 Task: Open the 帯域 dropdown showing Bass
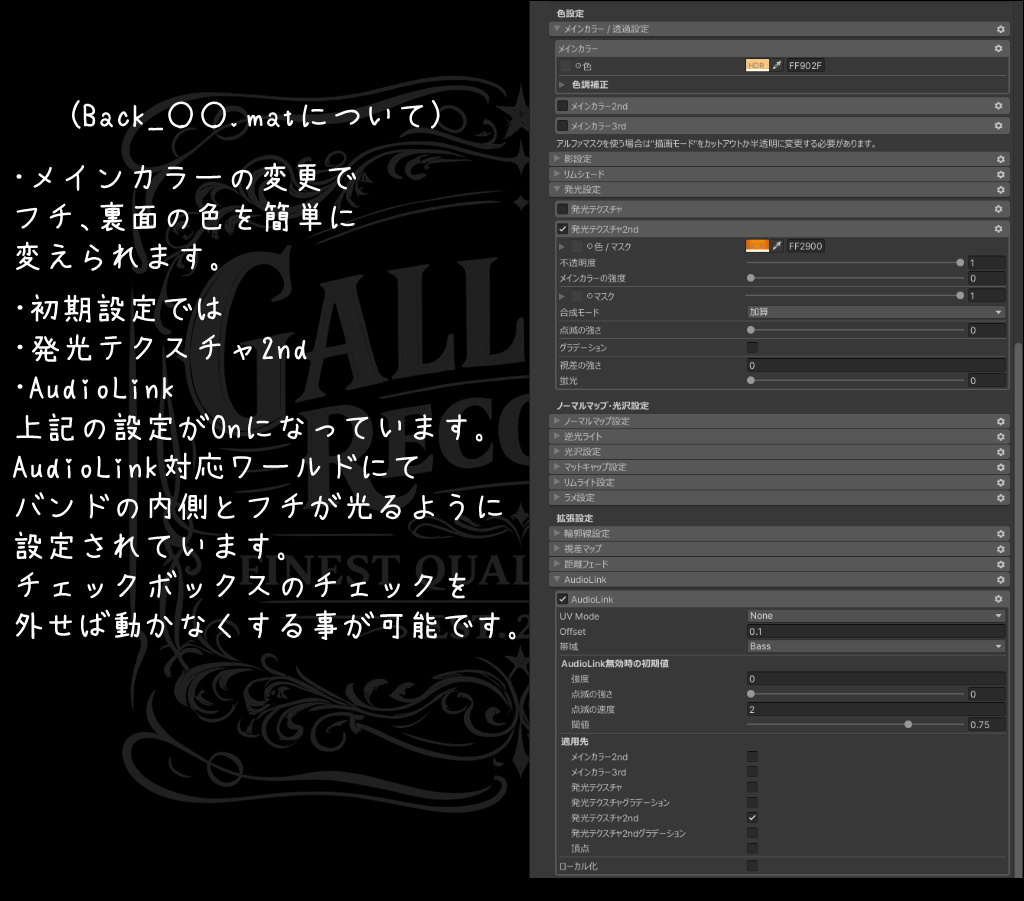tap(876, 646)
